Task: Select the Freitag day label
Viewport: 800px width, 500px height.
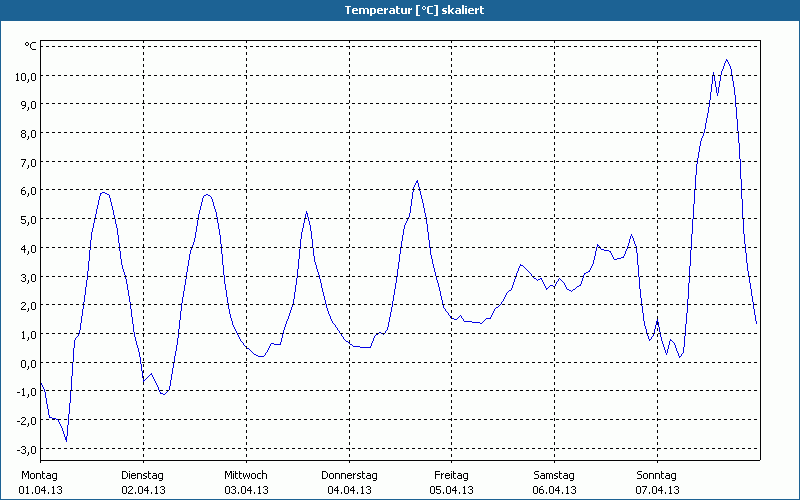Action: [451, 476]
